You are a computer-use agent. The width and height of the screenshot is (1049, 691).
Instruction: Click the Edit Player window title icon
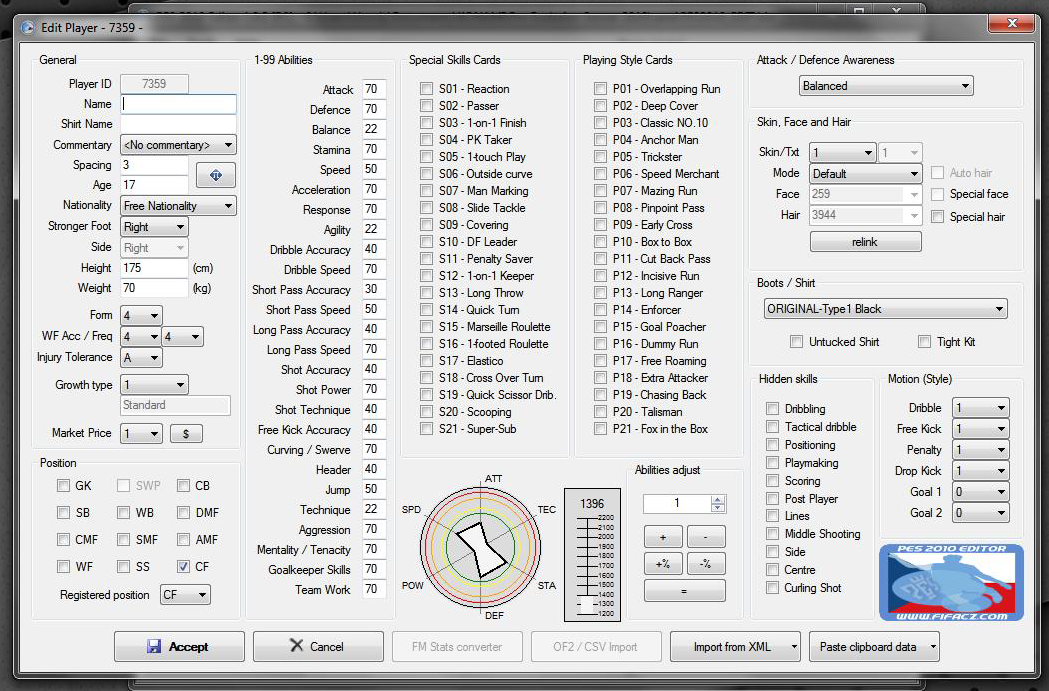click(x=27, y=27)
